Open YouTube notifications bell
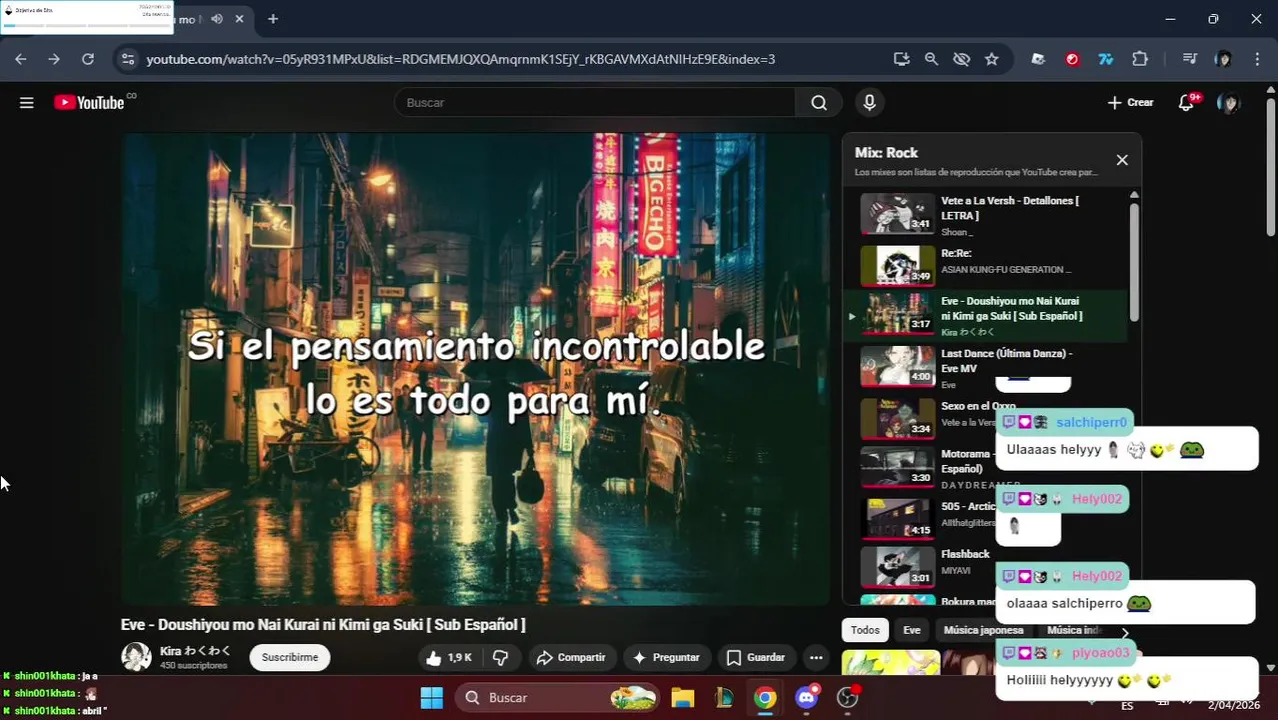This screenshot has width=1278, height=720. tap(1187, 102)
